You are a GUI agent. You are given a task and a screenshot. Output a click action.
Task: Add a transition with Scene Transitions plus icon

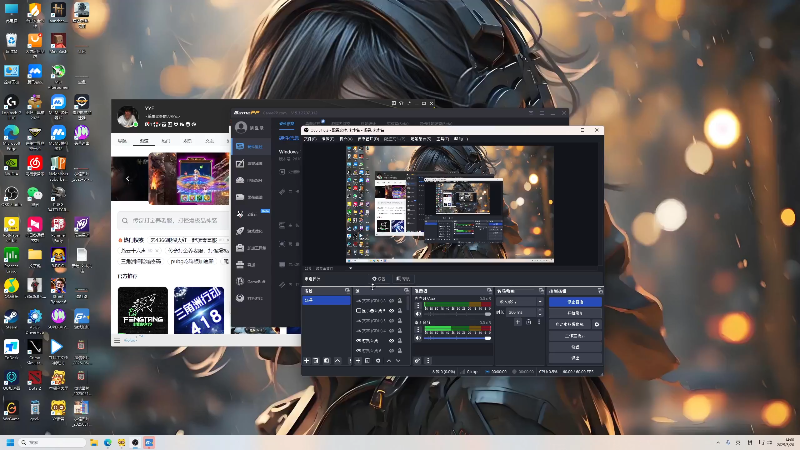(518, 322)
